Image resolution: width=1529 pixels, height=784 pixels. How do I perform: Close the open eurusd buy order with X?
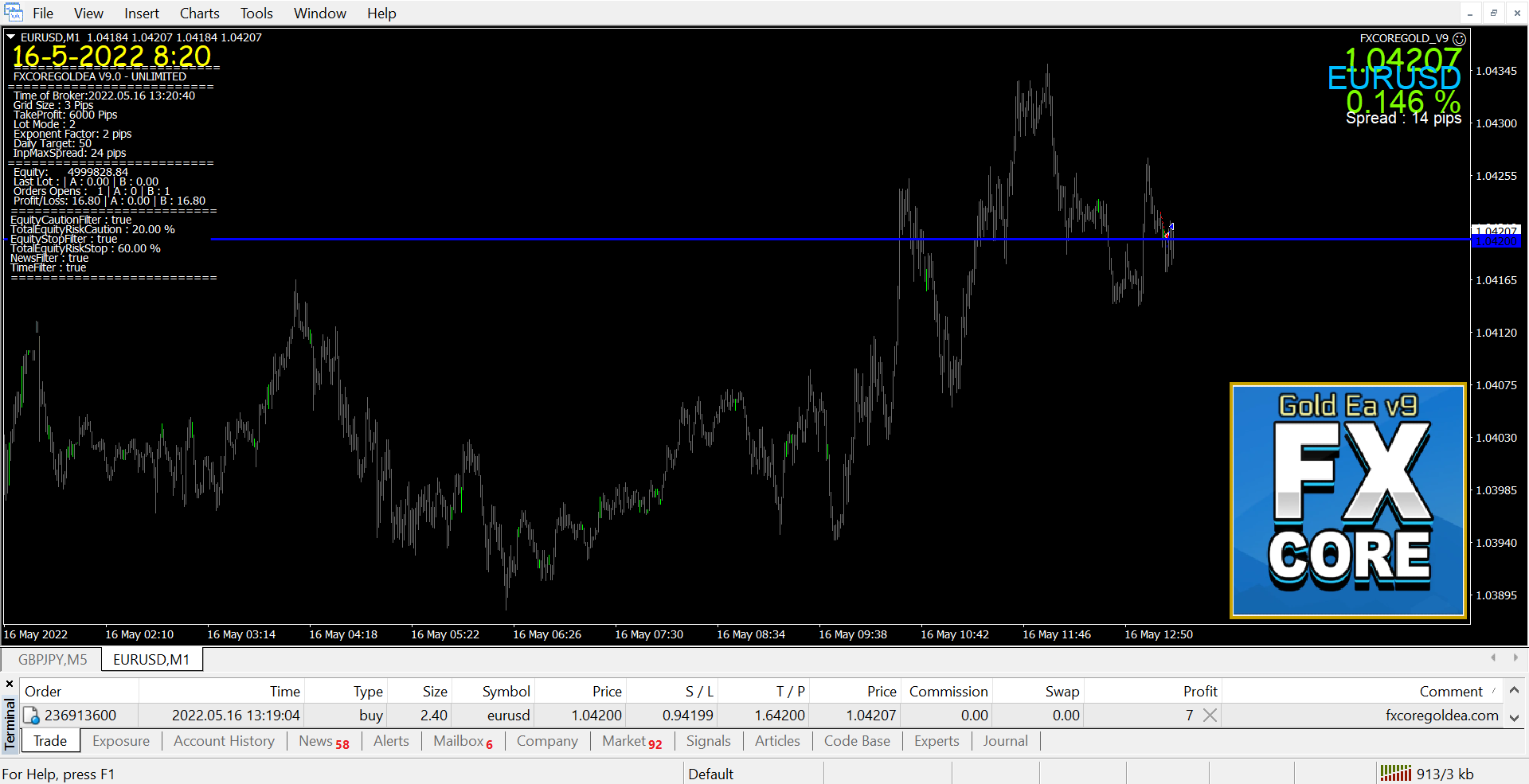pos(1210,716)
